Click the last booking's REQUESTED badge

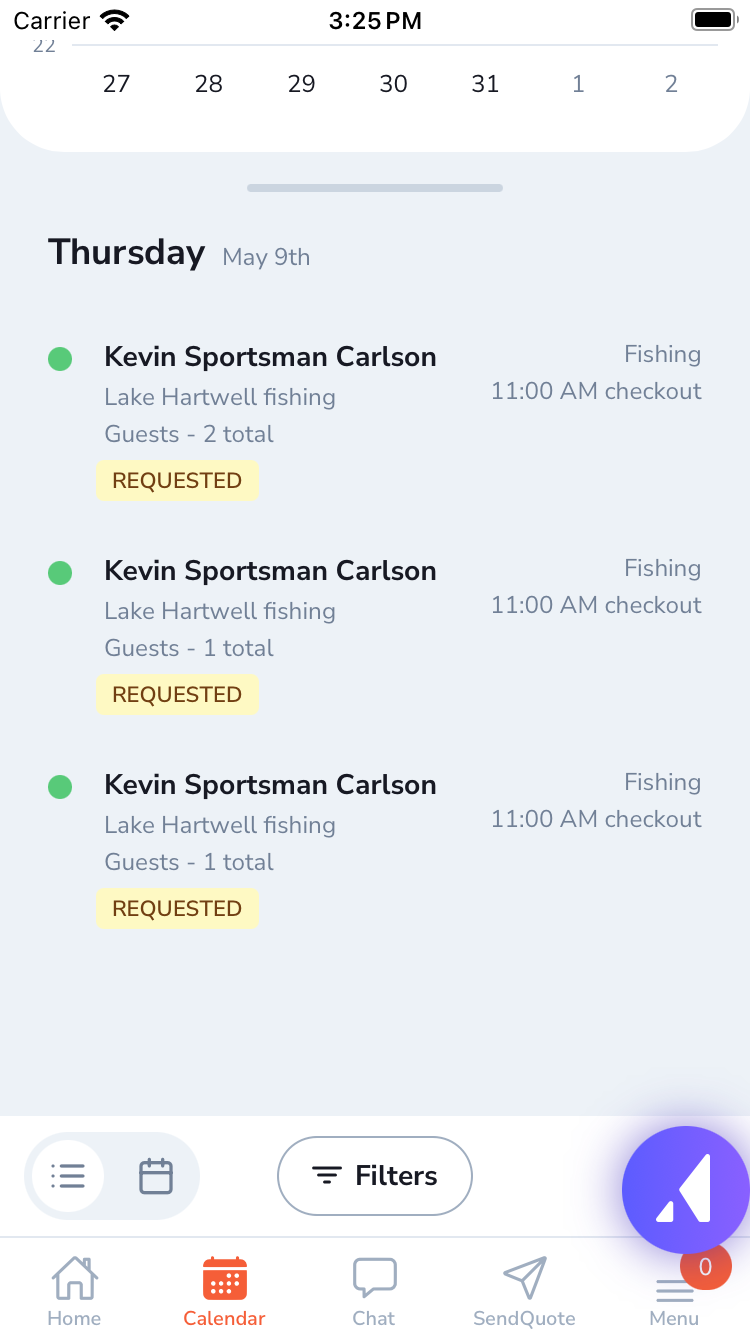(177, 909)
